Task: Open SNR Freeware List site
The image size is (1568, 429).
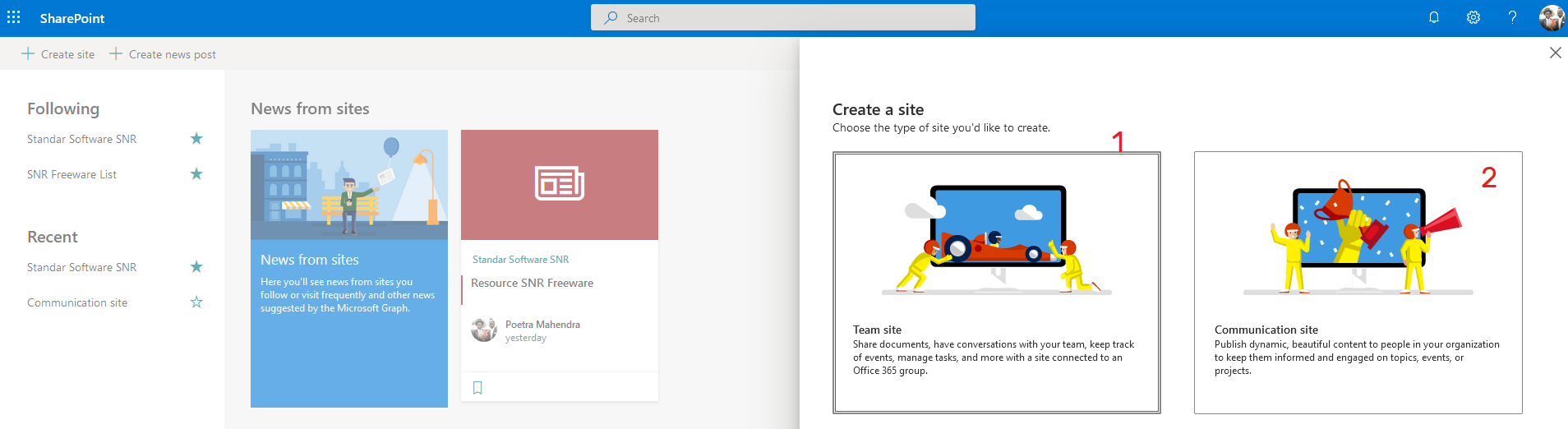Action: pos(71,174)
